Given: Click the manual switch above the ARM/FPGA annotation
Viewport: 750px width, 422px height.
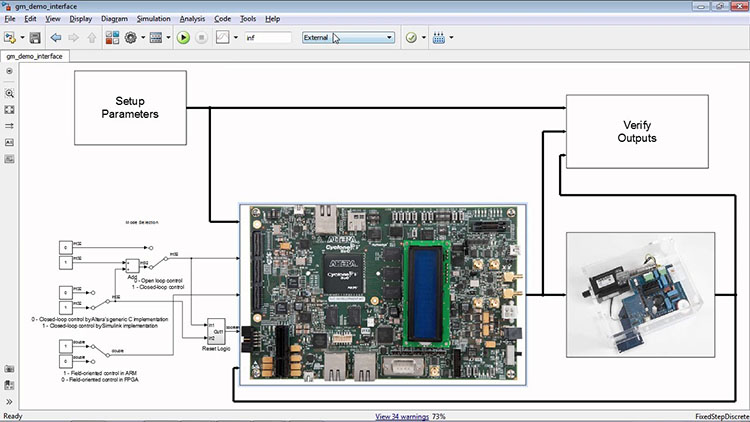Looking at the screenshot, I should pyautogui.click(x=100, y=354).
